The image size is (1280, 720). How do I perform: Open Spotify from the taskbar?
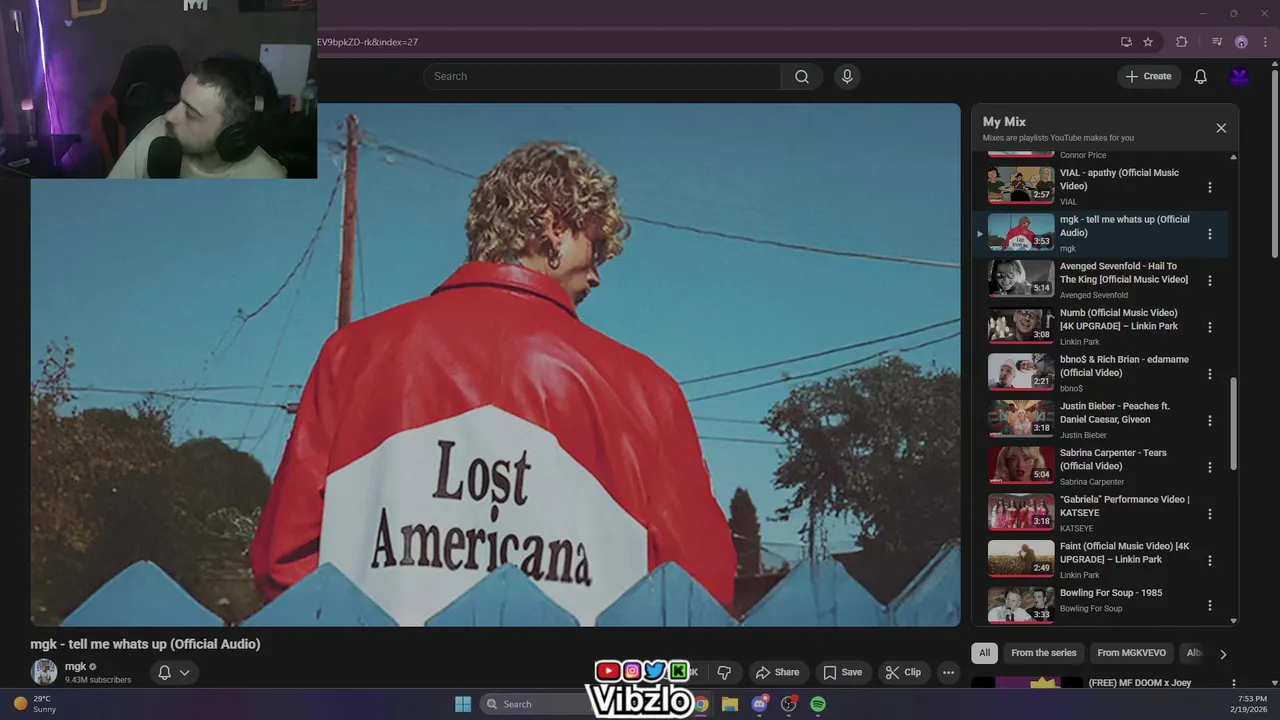818,704
